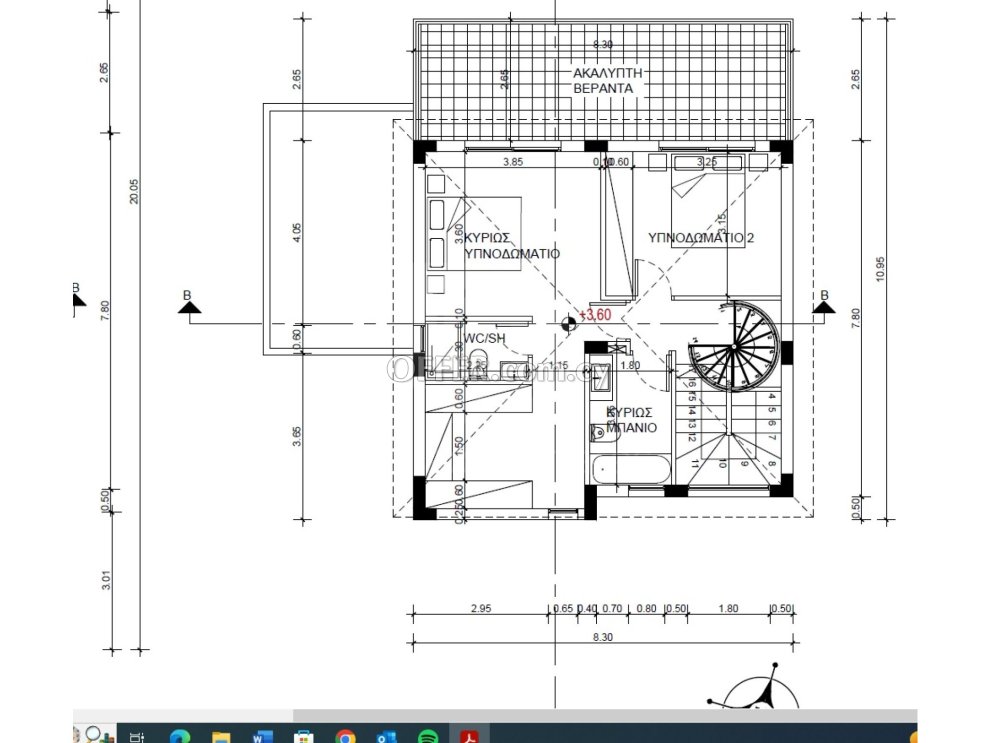Click the red +3,60 elevation text
Viewport: 990px width, 743px height.
click(595, 315)
